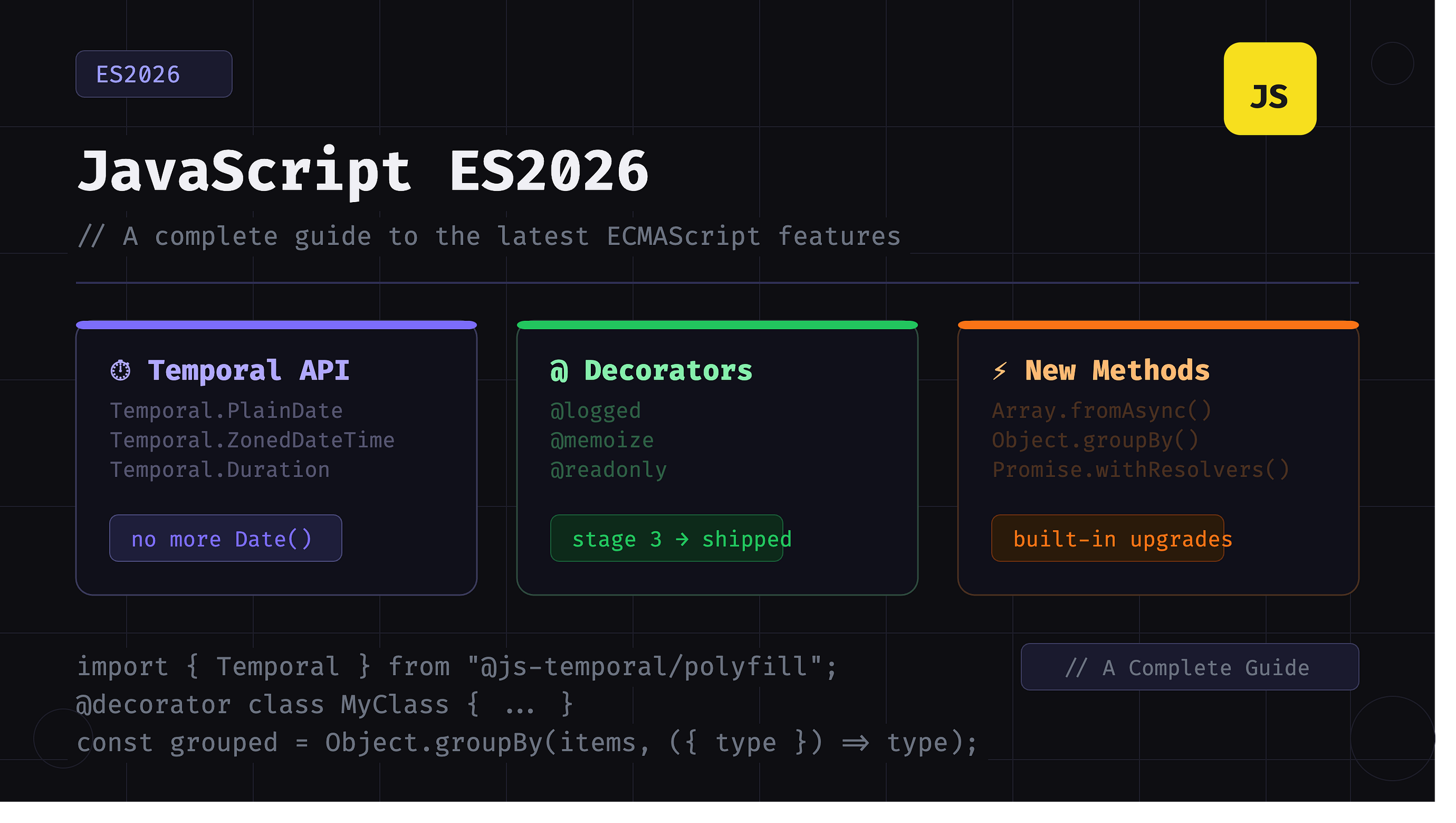1456x823 pixels.
Task: Click 'Array.fromAsync()' method text
Action: click(x=1102, y=410)
